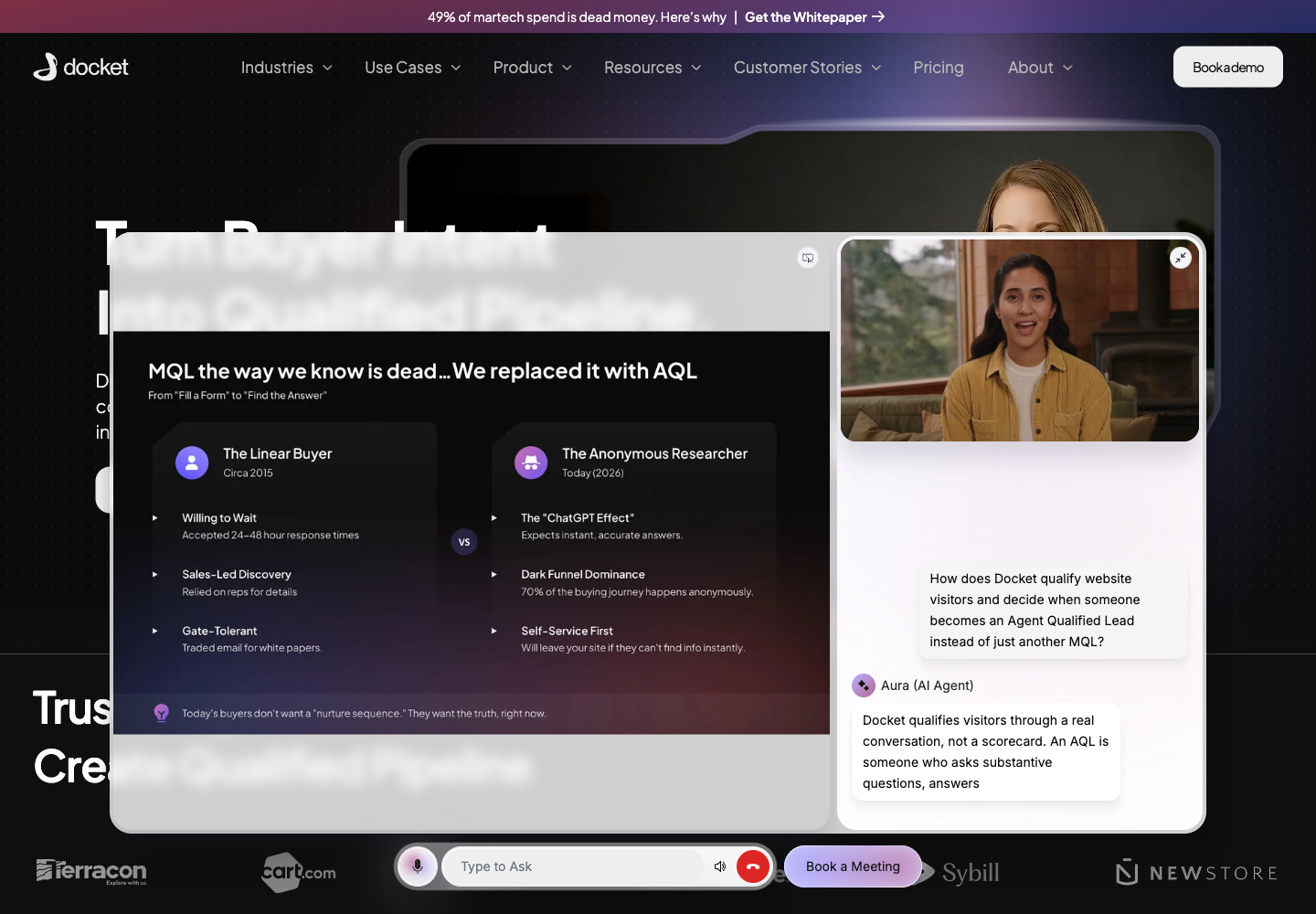Viewport: 1316px width, 914px height.
Task: Click the arrow after Get the Whitepaper
Action: pos(878,16)
